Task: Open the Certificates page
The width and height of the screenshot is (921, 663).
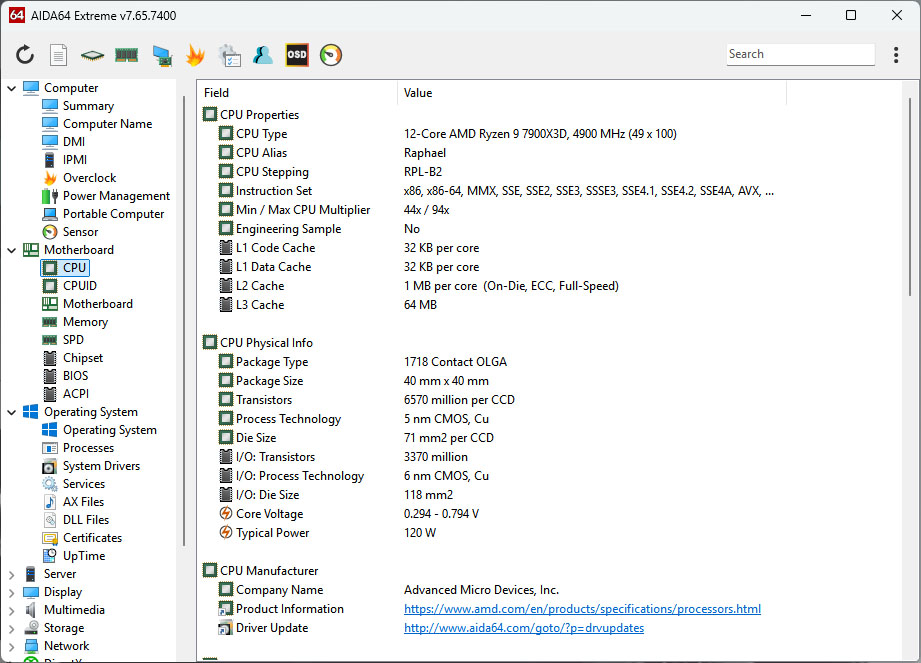Action: pyautogui.click(x=92, y=538)
